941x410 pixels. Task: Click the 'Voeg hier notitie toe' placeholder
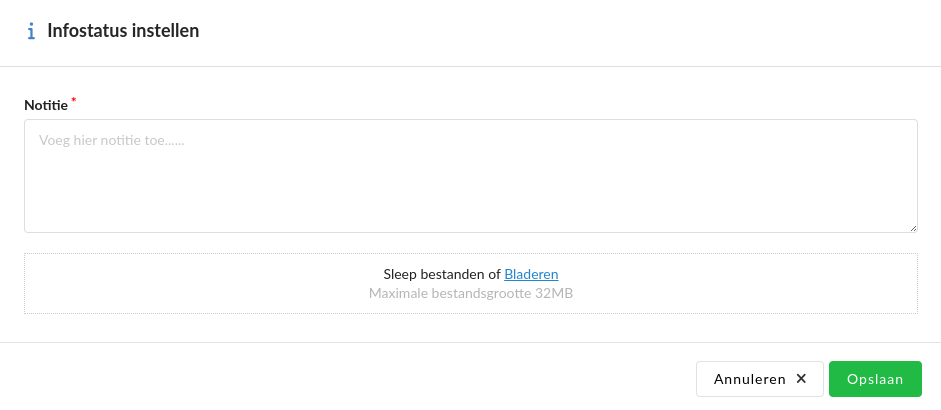coord(112,141)
